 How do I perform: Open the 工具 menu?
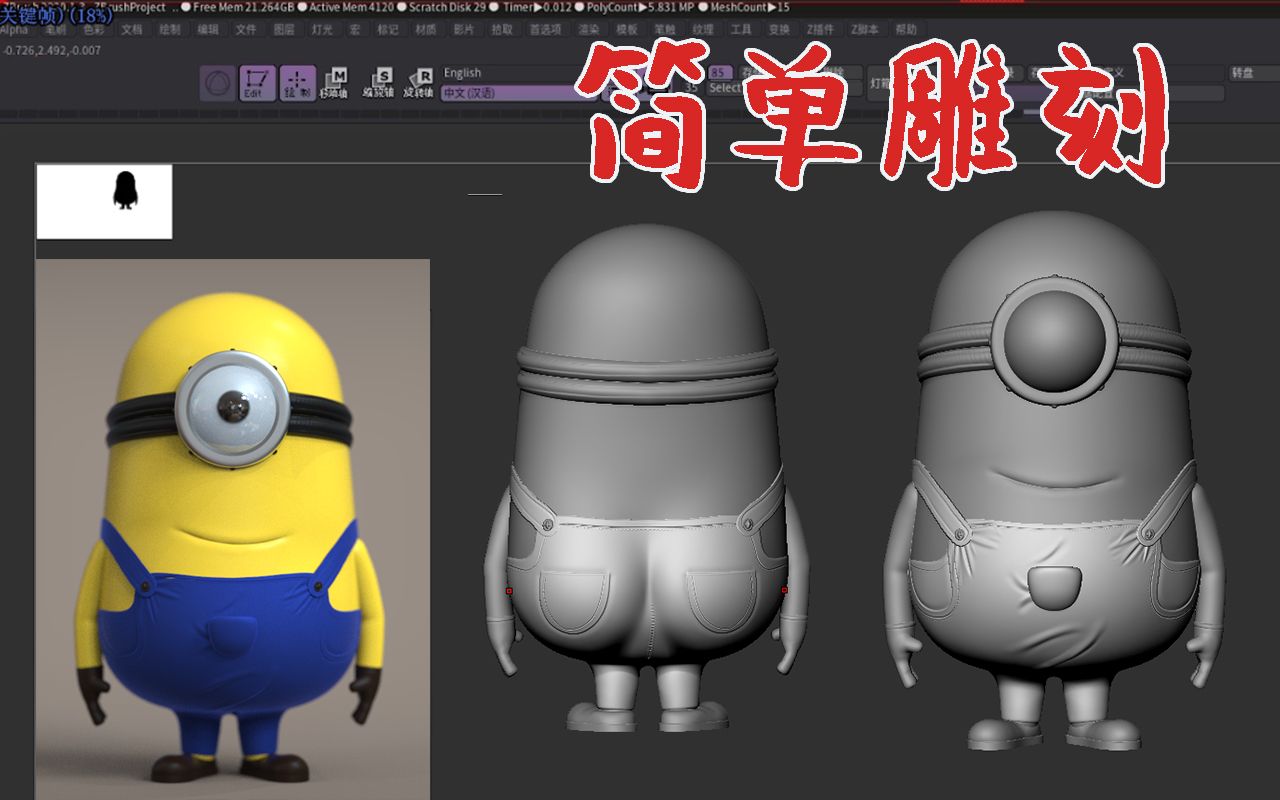[741, 30]
